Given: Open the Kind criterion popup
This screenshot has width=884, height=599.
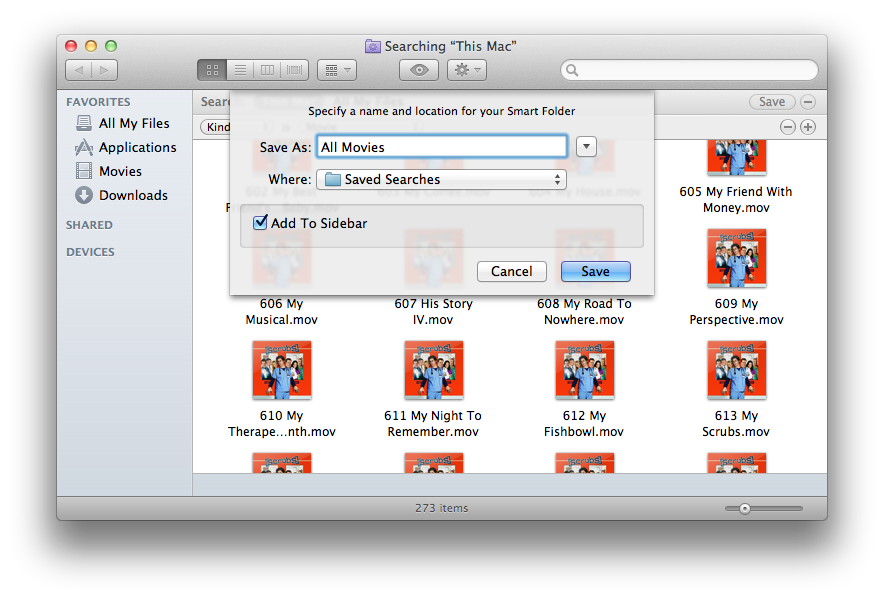Looking at the screenshot, I should (x=216, y=127).
